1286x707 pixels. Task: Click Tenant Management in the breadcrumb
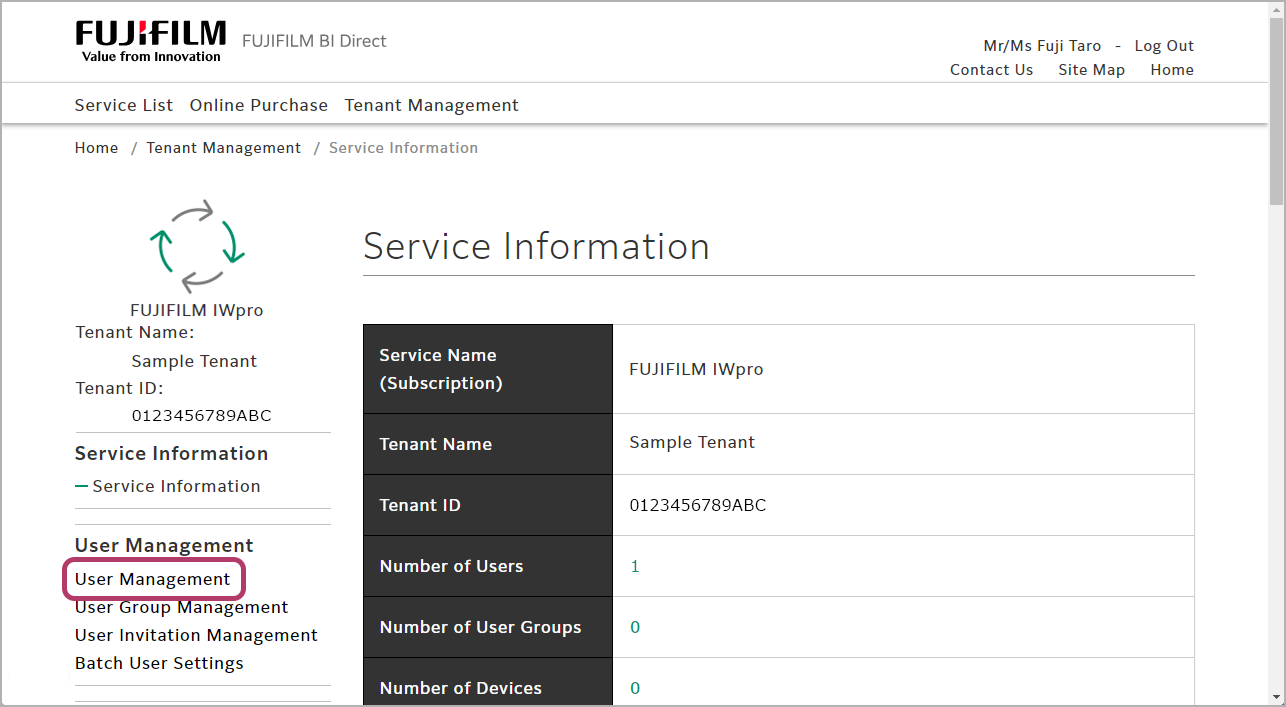(x=223, y=148)
